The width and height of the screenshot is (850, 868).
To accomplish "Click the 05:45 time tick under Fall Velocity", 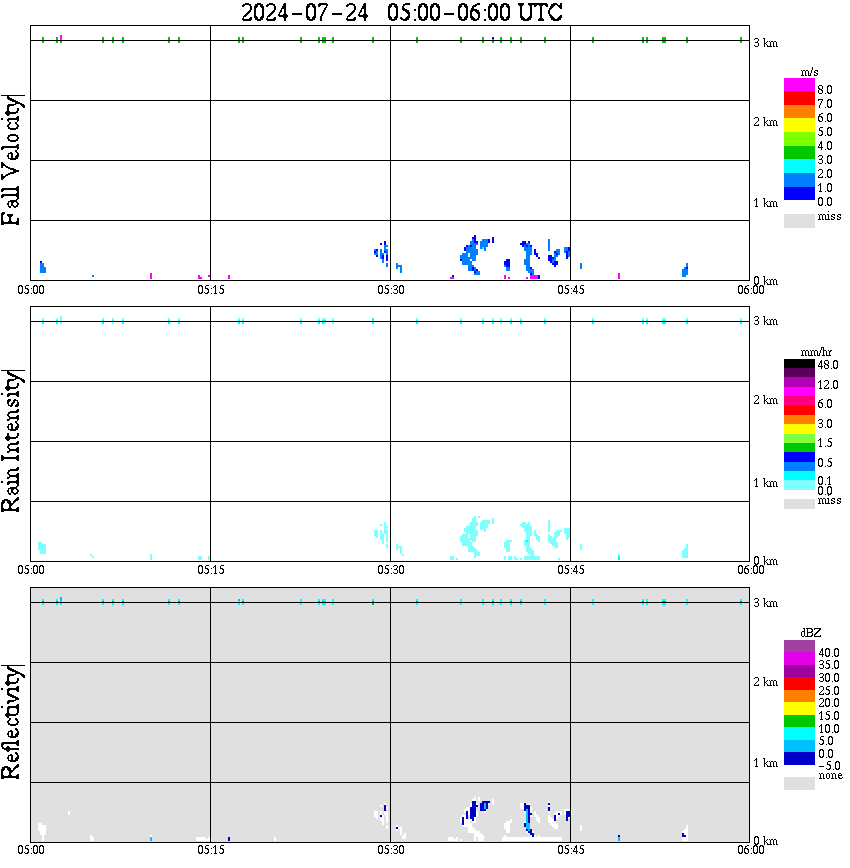I will tap(570, 290).
